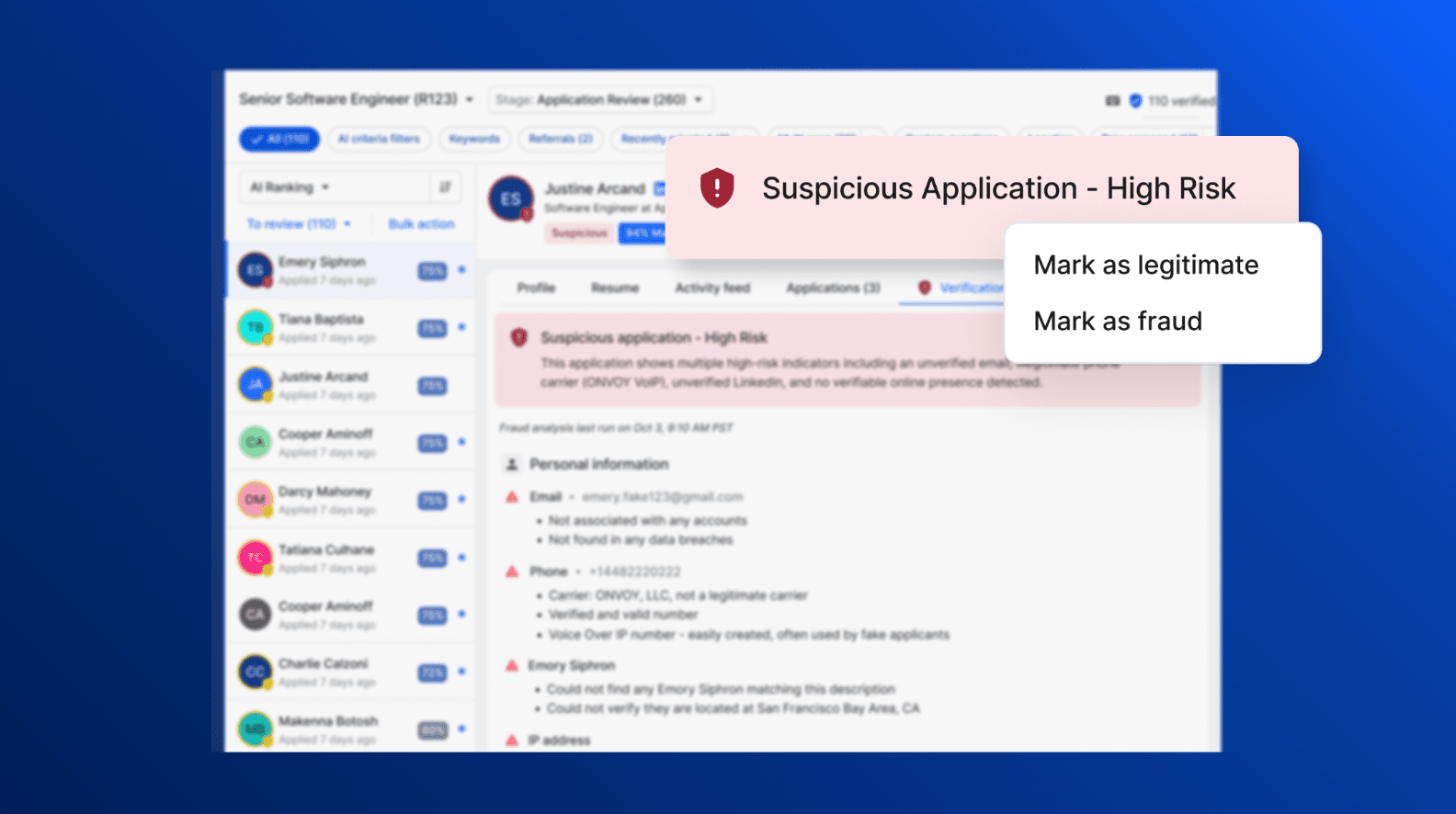This screenshot has height=814, width=1456.
Task: Open the Resume tab
Action: point(615,288)
